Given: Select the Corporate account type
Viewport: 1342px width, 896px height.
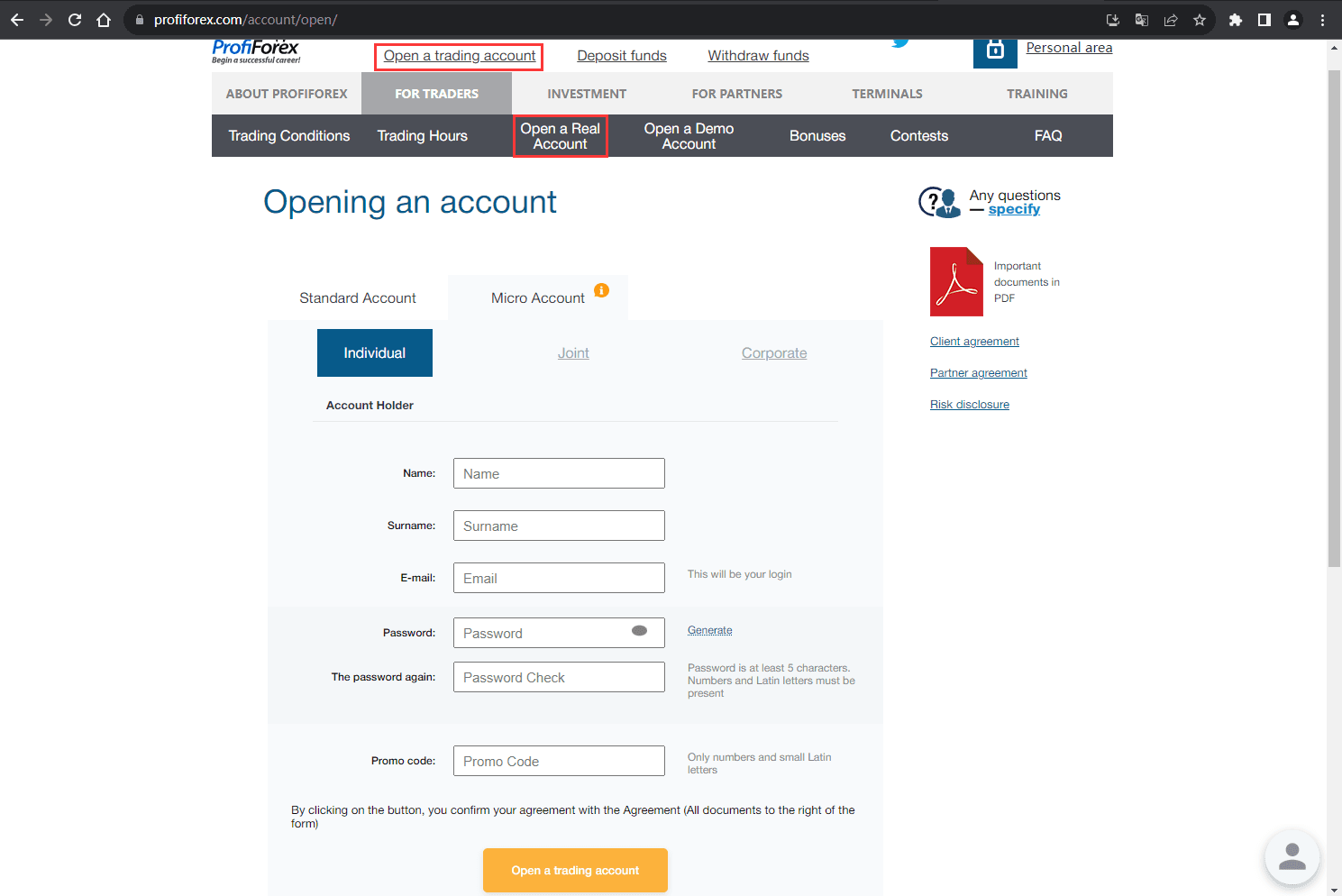Looking at the screenshot, I should pos(774,353).
